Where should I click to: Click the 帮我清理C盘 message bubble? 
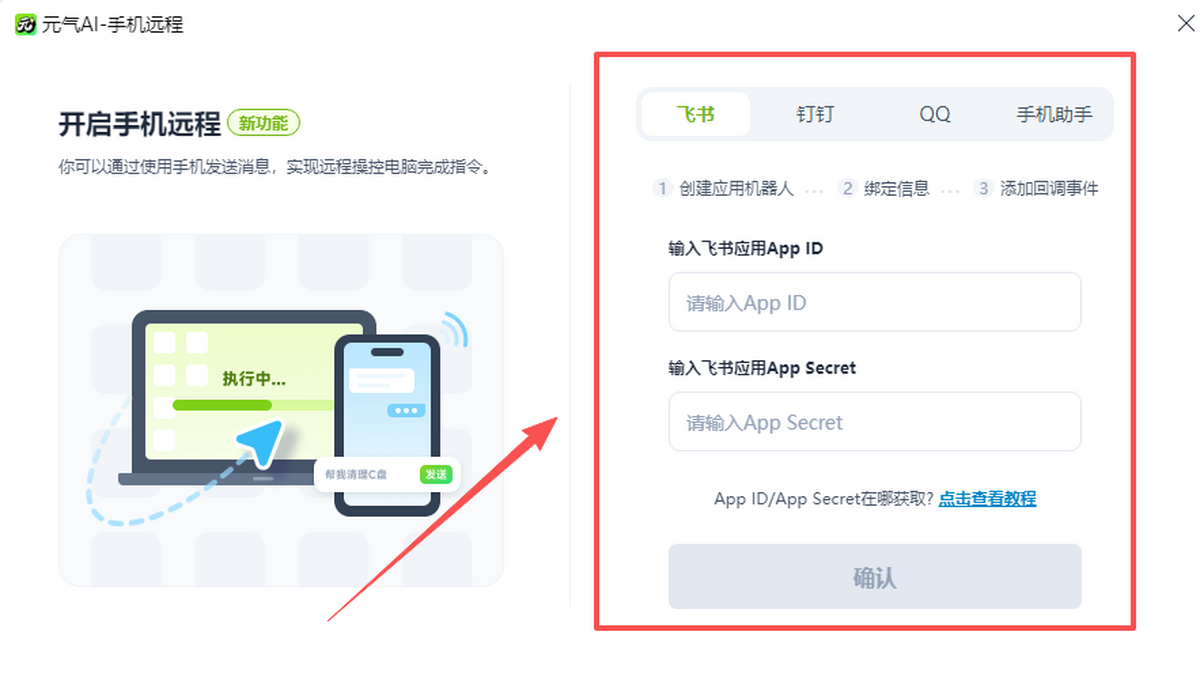(384, 474)
